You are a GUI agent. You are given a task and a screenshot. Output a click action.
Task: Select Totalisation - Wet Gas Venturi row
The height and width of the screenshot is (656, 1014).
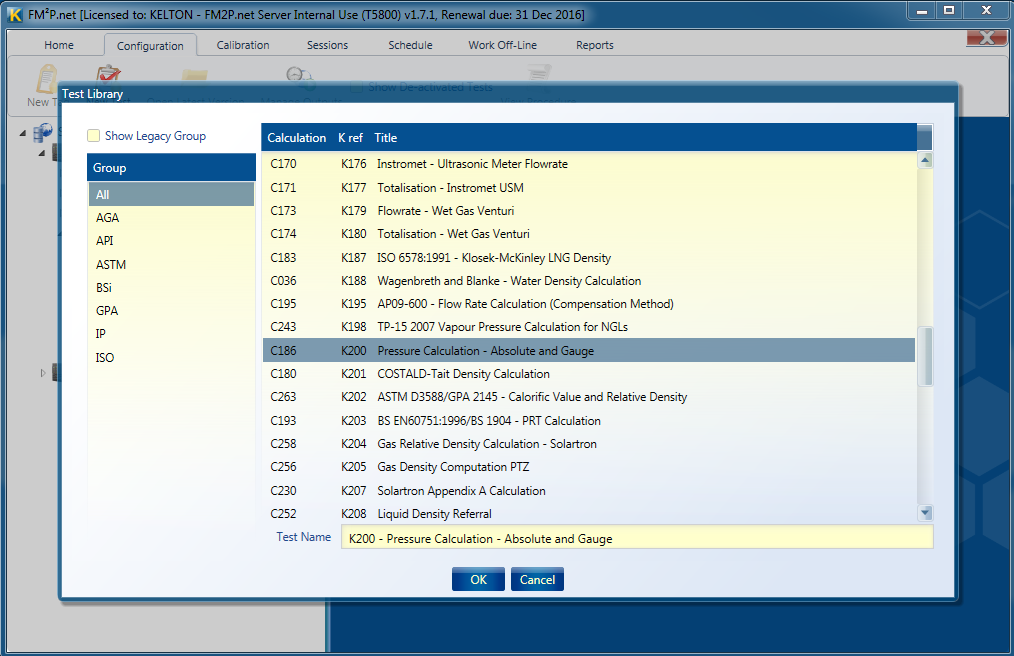pyautogui.click(x=589, y=234)
